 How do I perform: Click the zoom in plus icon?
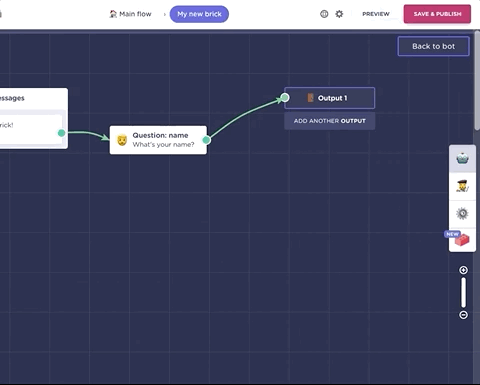tap(463, 270)
